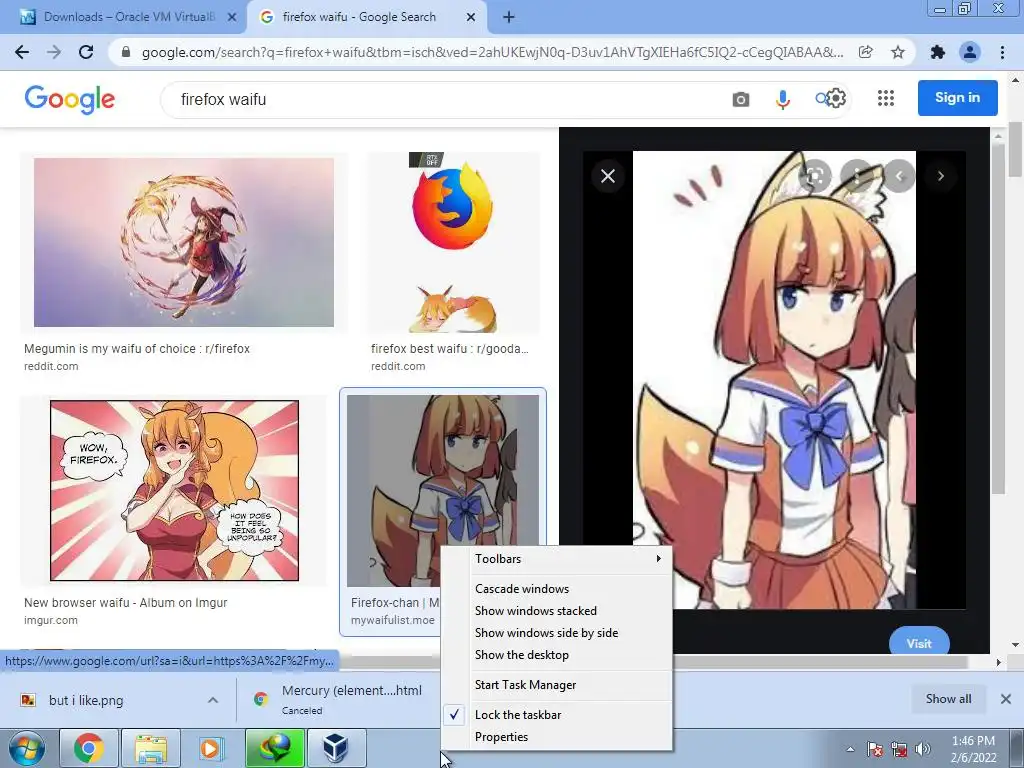Screen dimensions: 1024x768
Task: Bookmark this page with the star icon
Action: click(x=898, y=52)
